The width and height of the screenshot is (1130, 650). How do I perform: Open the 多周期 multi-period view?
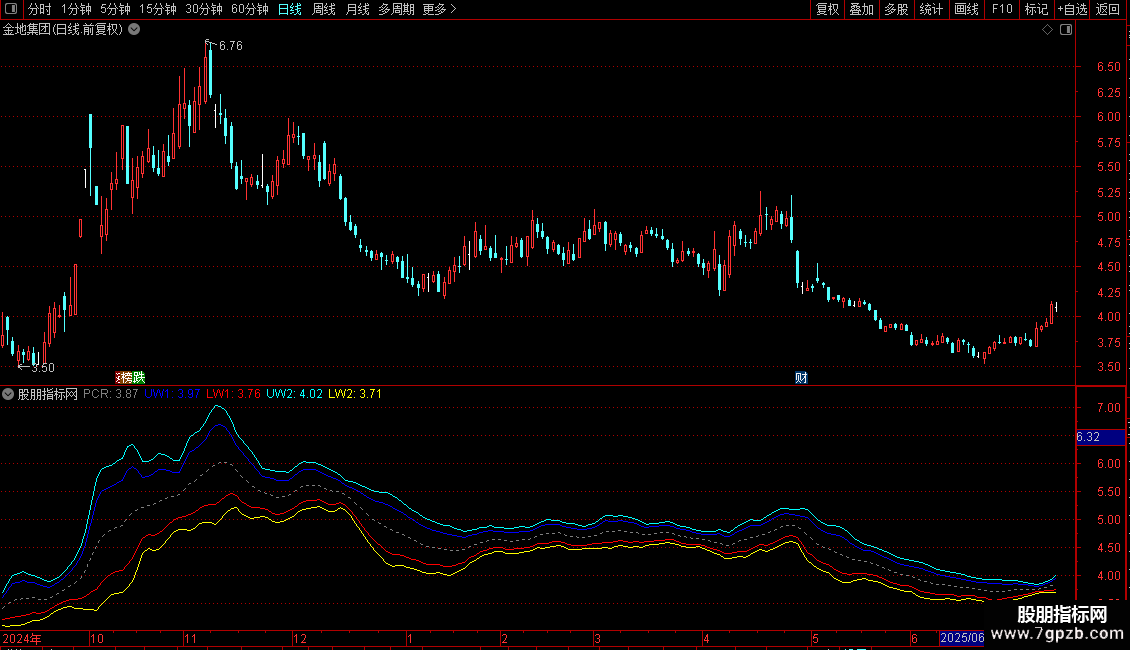(x=396, y=9)
